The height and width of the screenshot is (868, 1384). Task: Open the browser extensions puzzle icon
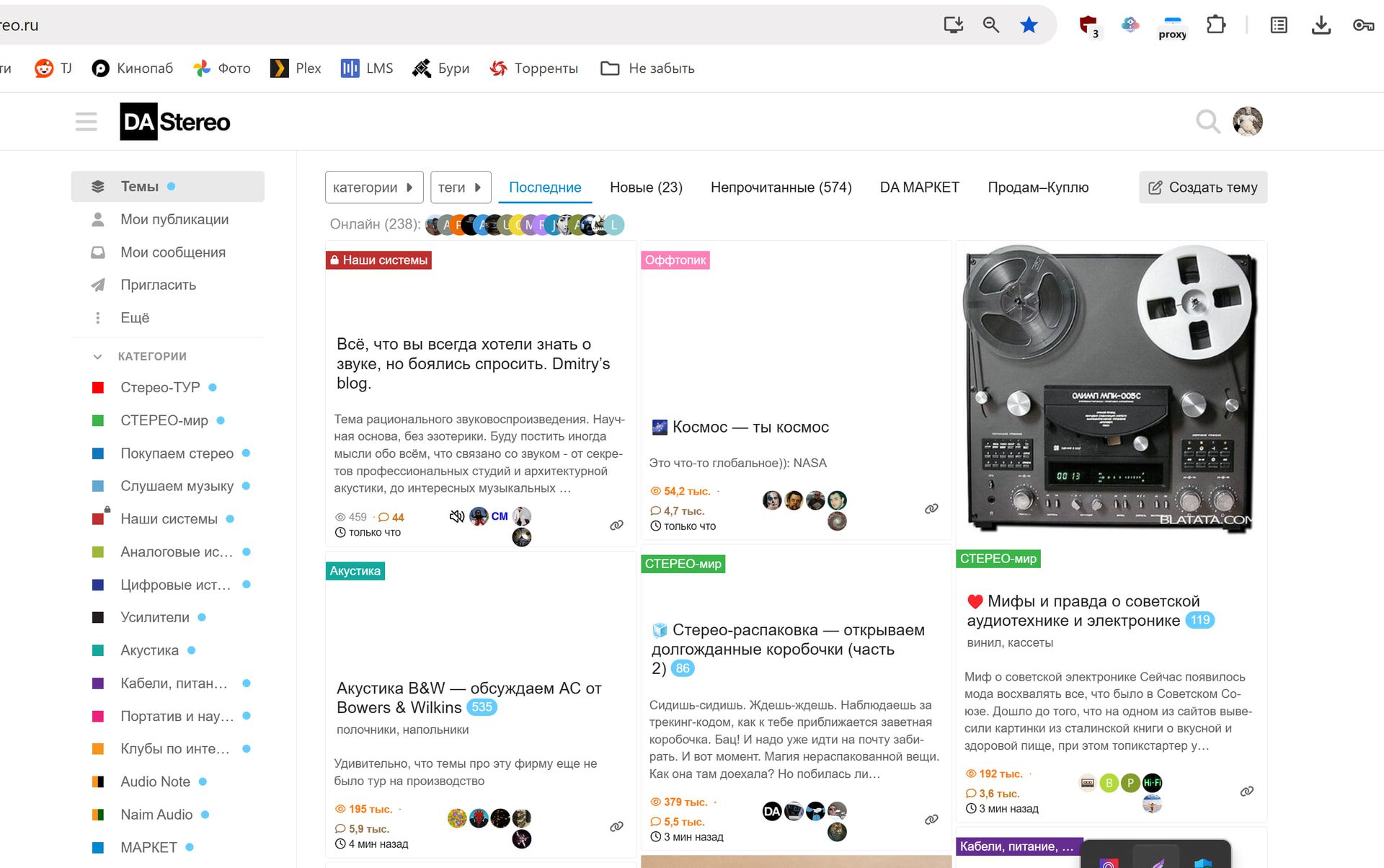click(1216, 25)
